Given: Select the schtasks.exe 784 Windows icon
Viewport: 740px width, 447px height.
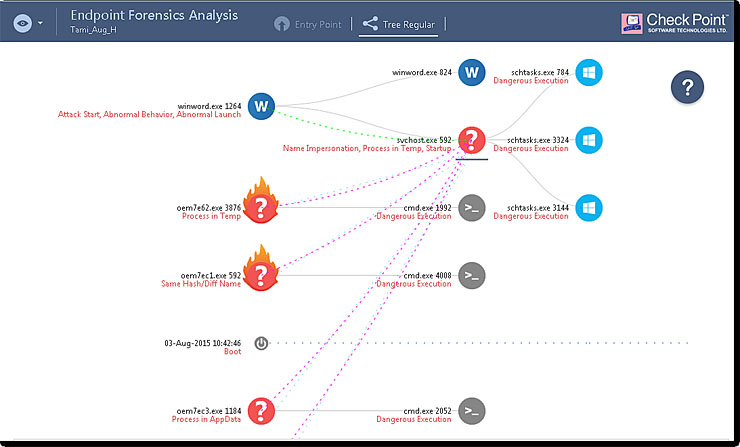Looking at the screenshot, I should [590, 72].
